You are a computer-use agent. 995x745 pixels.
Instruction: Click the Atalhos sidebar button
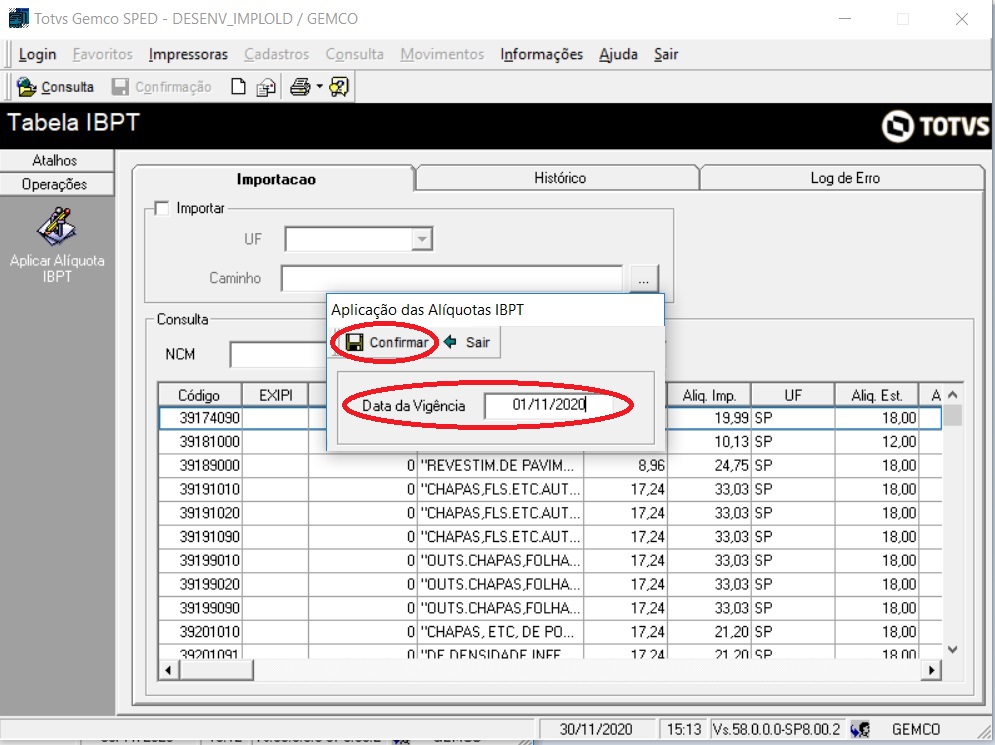click(56, 160)
